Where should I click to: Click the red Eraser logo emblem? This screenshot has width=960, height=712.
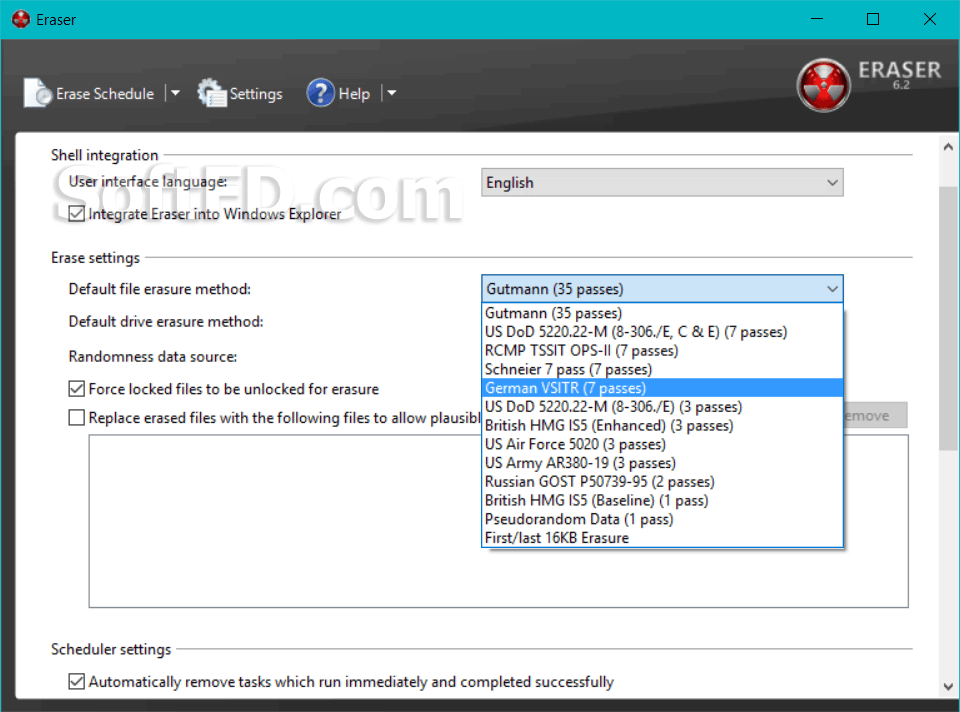click(823, 85)
